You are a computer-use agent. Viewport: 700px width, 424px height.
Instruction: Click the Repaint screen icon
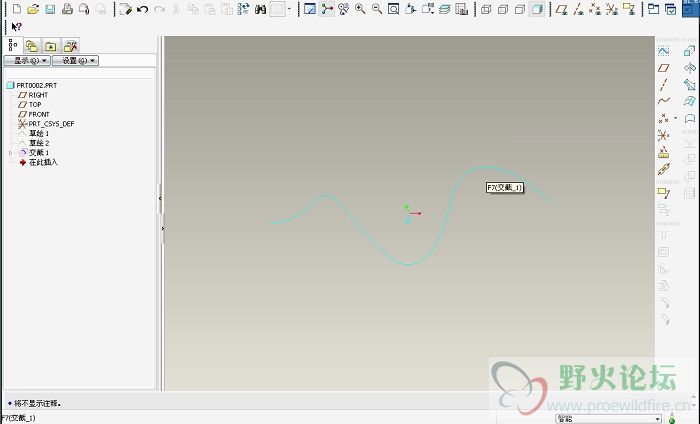tap(310, 9)
